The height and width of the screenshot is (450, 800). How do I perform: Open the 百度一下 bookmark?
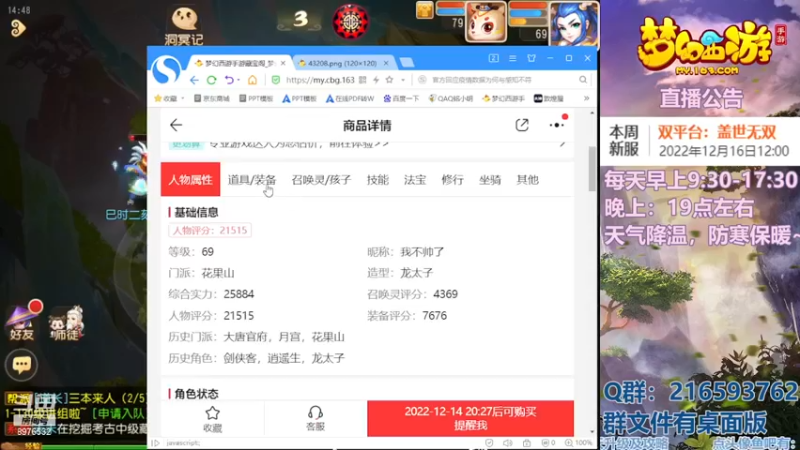(402, 98)
